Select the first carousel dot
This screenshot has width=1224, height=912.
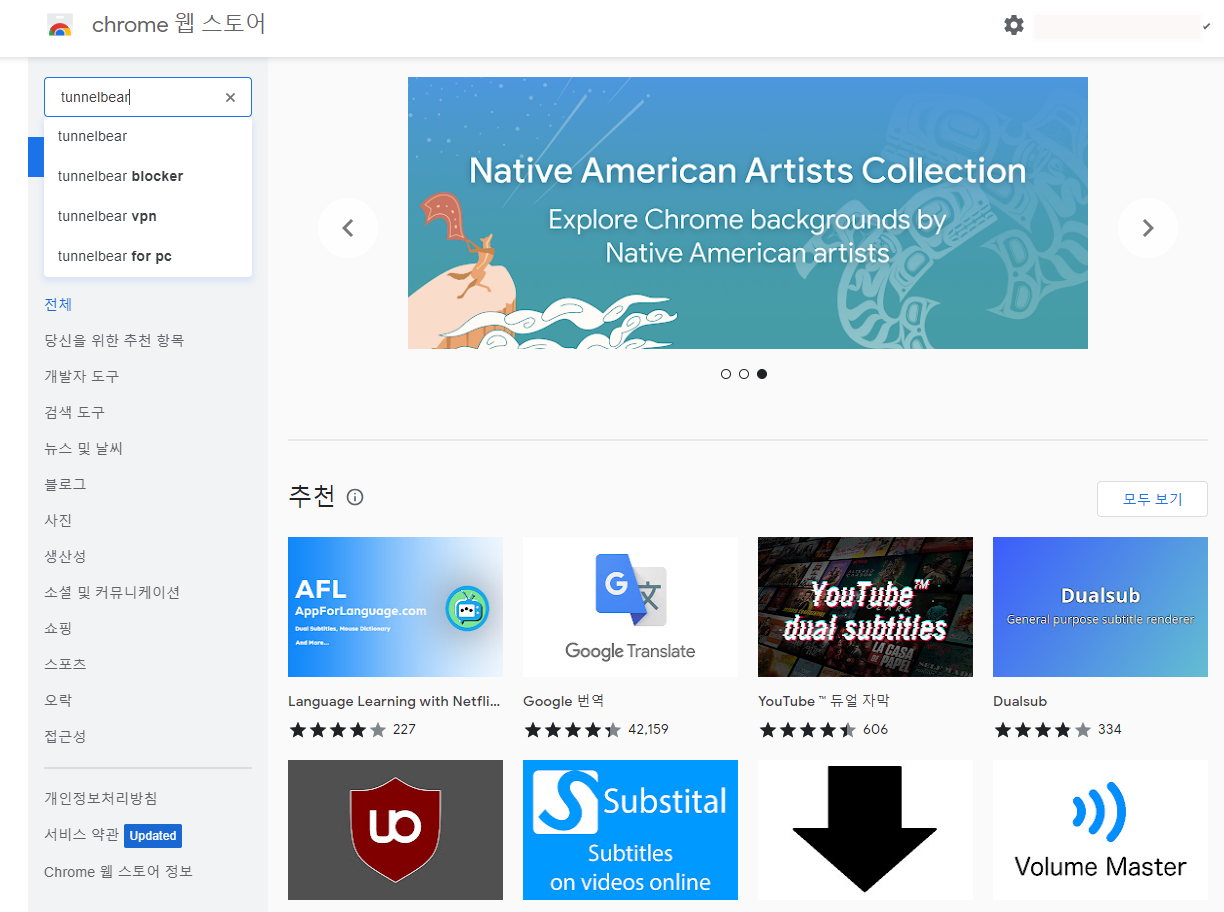point(726,374)
